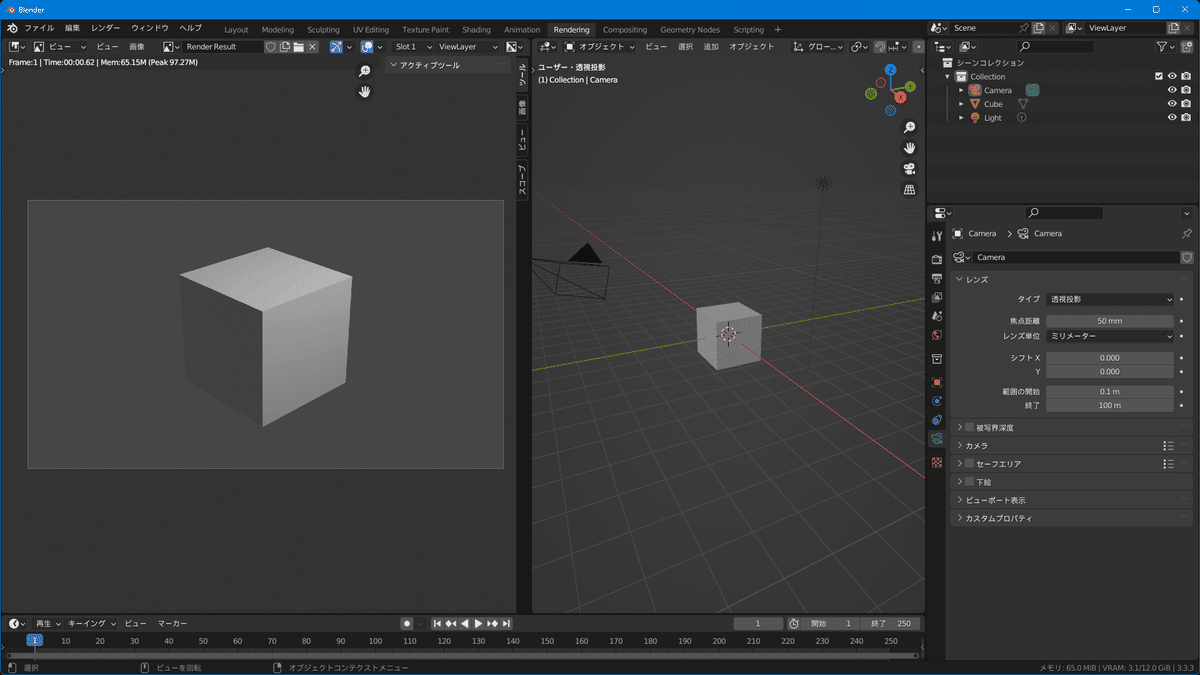Open the View Layer properties tab
This screenshot has height=675, width=1200.
pyautogui.click(x=937, y=297)
